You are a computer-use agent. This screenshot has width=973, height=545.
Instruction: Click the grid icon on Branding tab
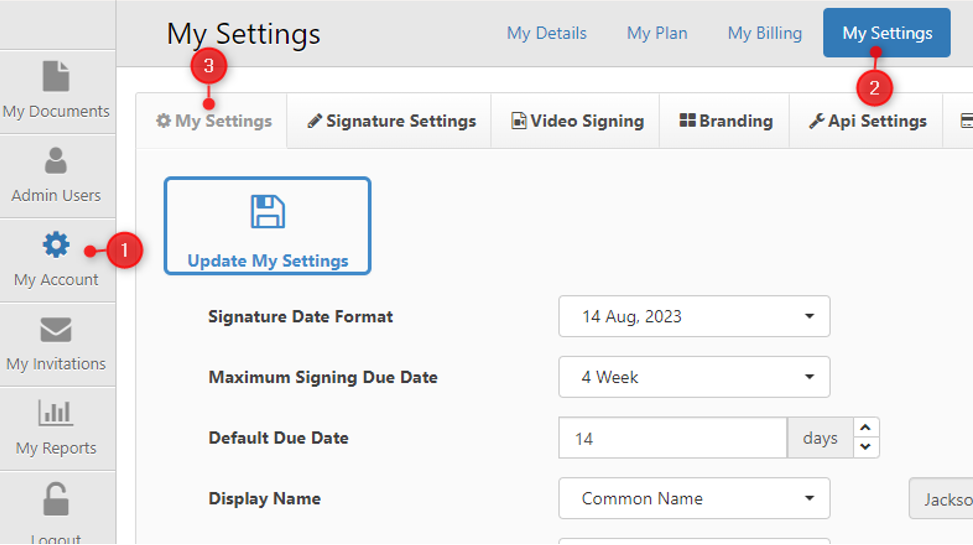tap(688, 120)
